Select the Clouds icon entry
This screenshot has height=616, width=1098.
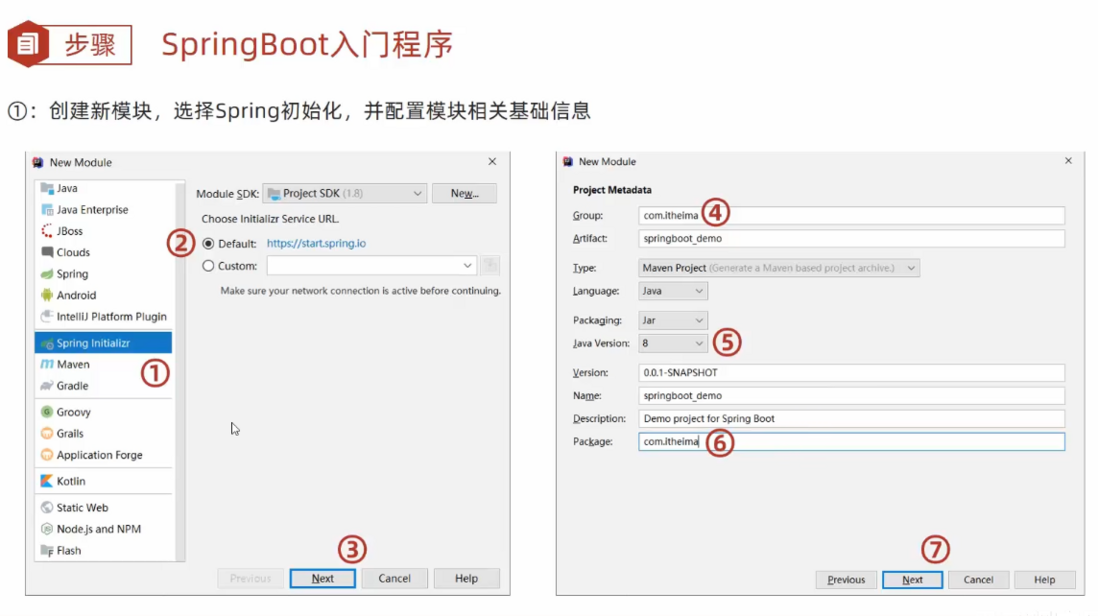pos(47,252)
